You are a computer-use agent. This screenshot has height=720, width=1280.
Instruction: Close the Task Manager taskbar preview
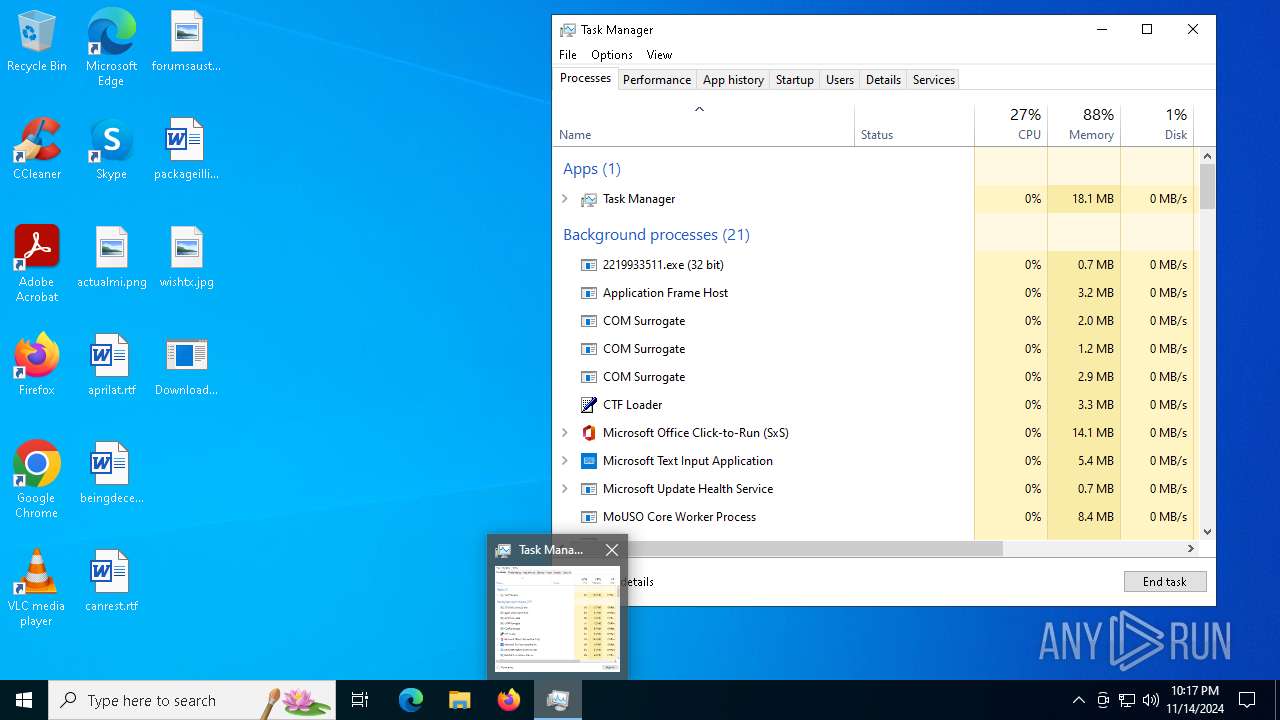coord(612,550)
